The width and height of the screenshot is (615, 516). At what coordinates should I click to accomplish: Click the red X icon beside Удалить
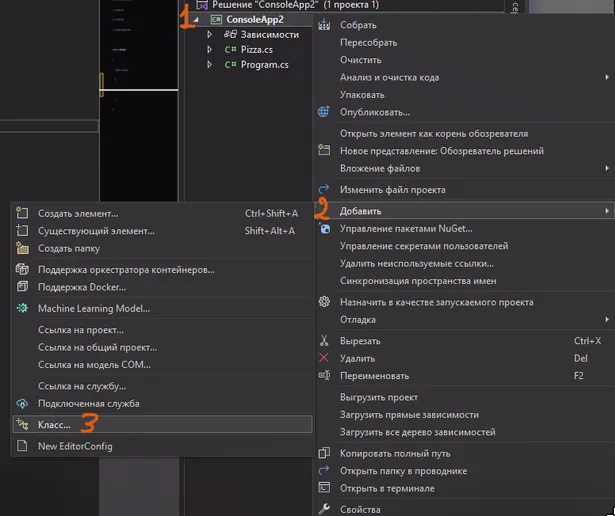point(324,358)
